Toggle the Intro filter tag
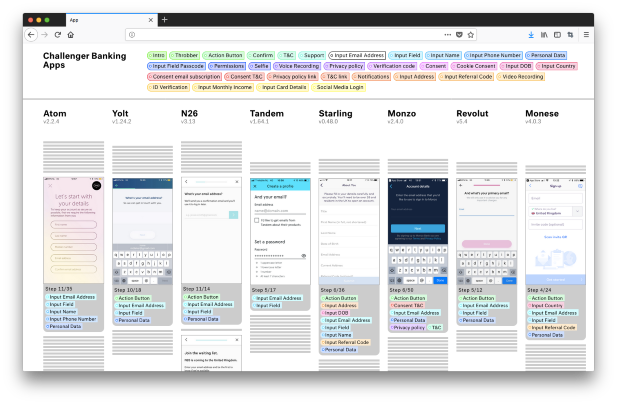Image resolution: width=617 pixels, height=404 pixels. click(x=158, y=55)
